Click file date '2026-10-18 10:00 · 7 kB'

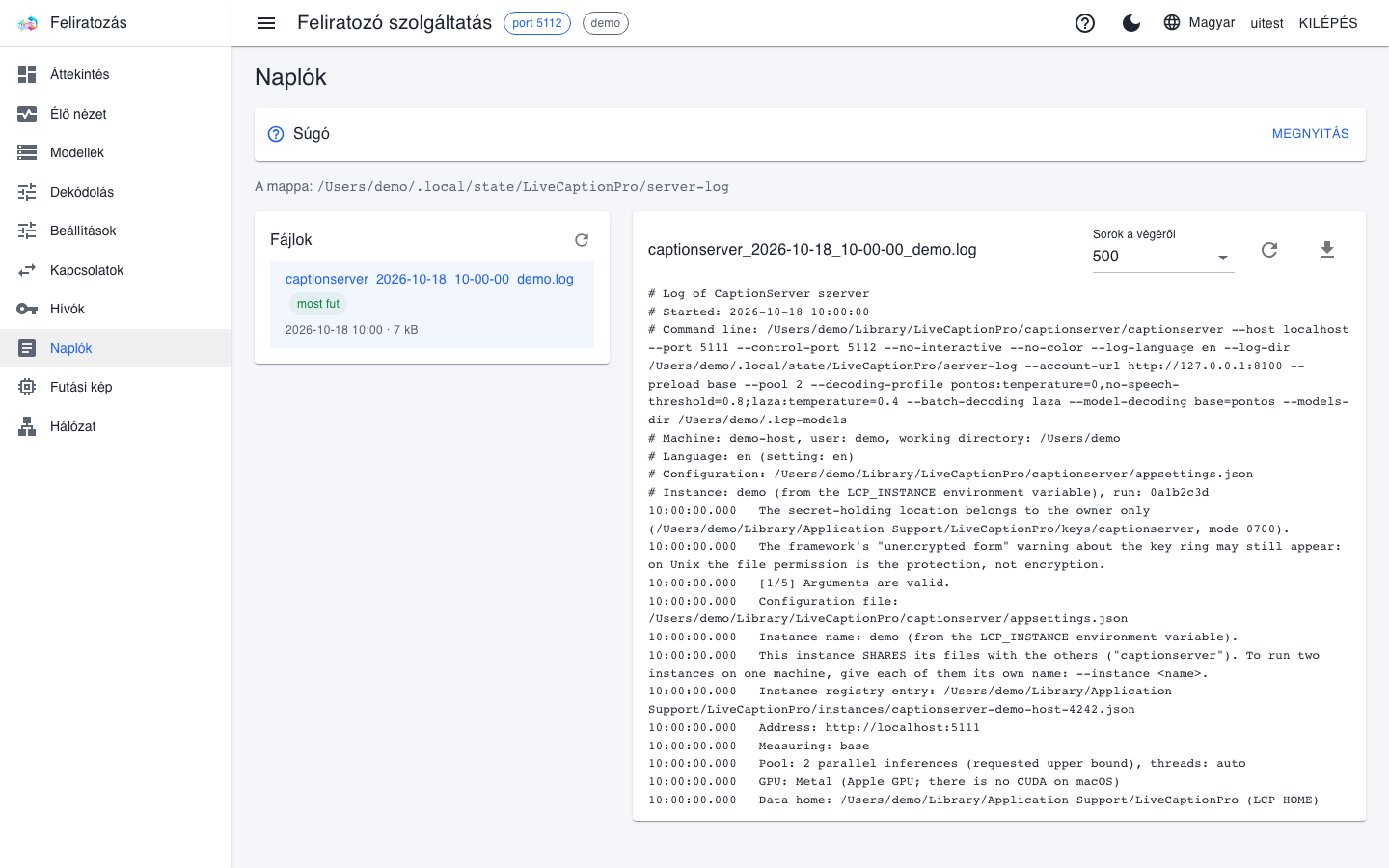coord(352,330)
